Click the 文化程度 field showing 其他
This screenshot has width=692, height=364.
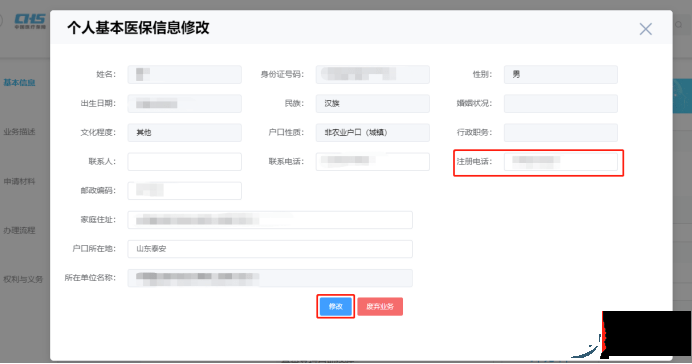(x=184, y=133)
